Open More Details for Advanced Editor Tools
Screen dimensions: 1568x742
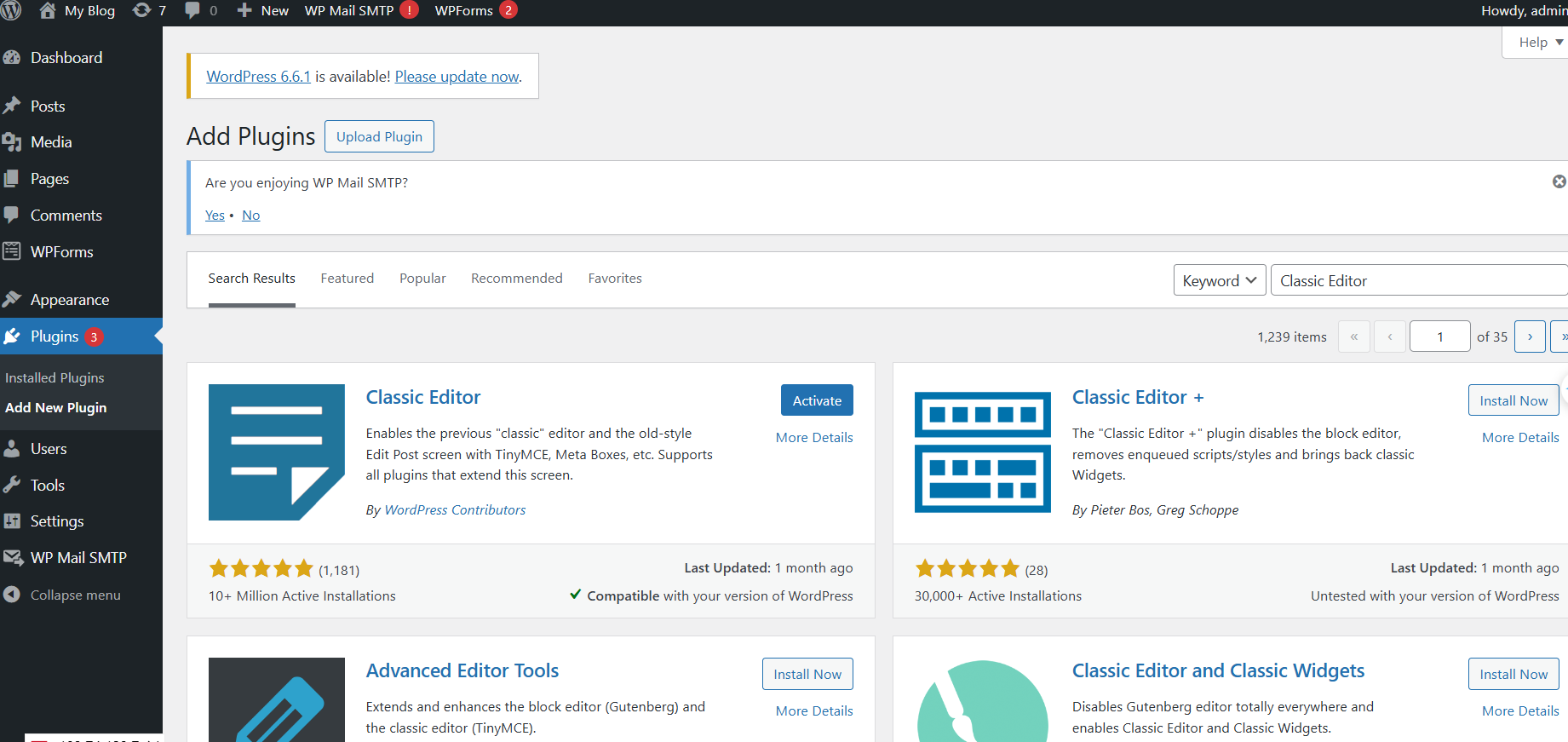coord(814,710)
